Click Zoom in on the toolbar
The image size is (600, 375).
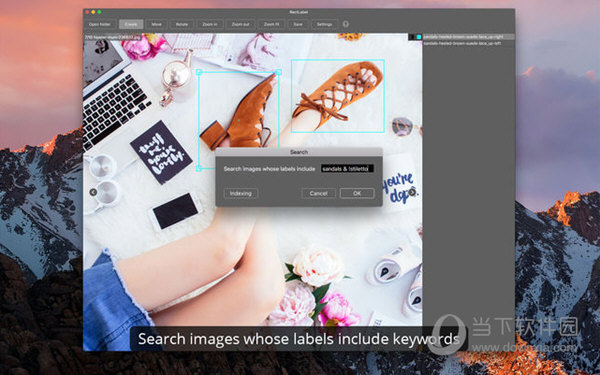pos(210,24)
